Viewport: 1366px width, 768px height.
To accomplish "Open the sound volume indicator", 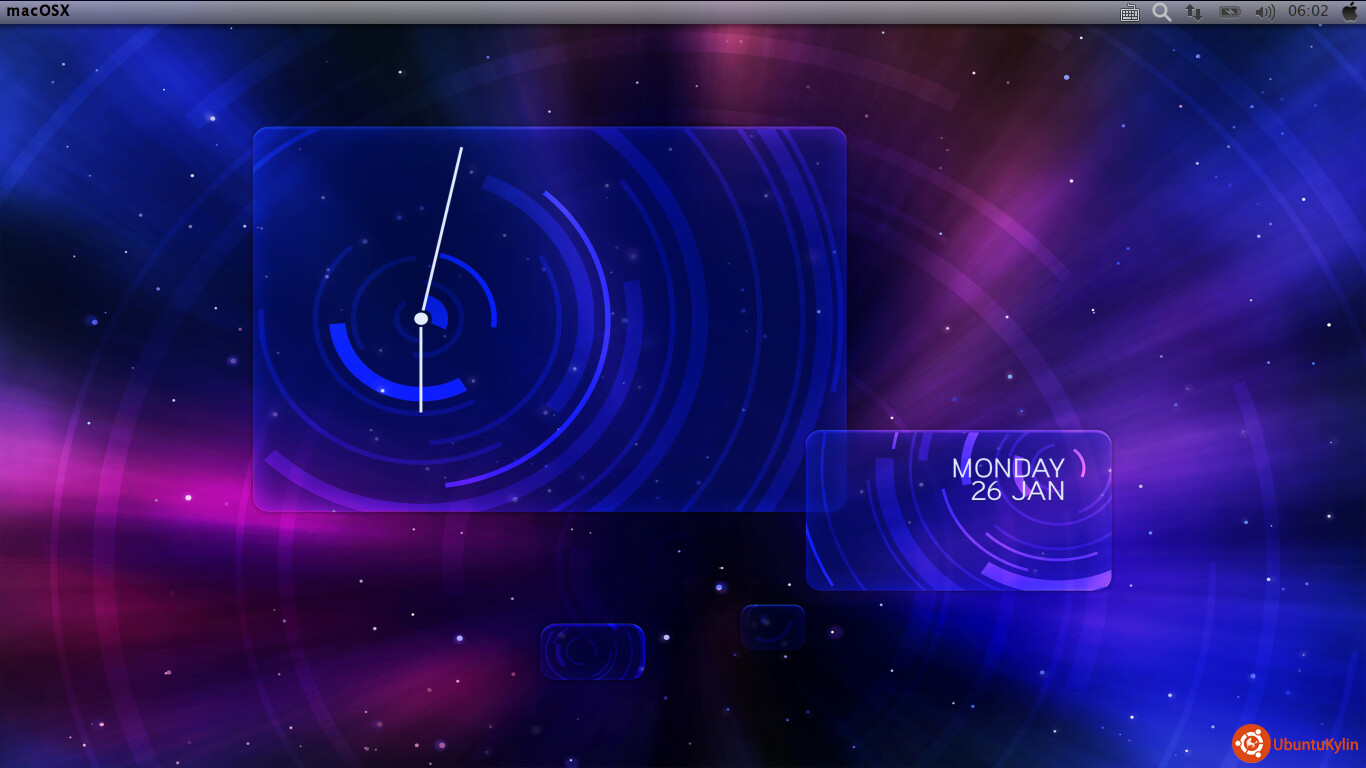I will pyautogui.click(x=1264, y=12).
